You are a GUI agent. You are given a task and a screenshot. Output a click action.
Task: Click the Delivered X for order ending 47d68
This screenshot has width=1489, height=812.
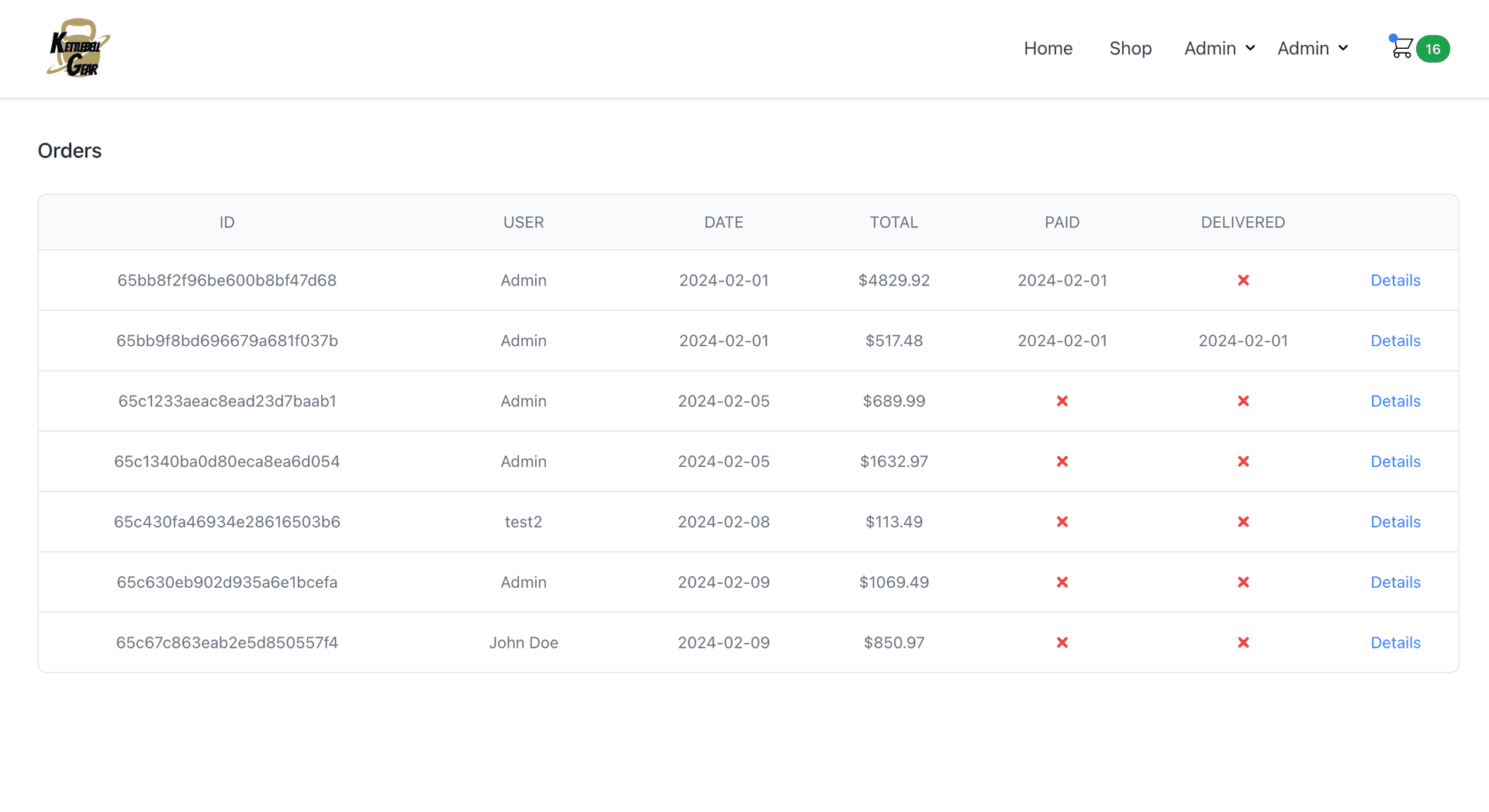click(1243, 280)
